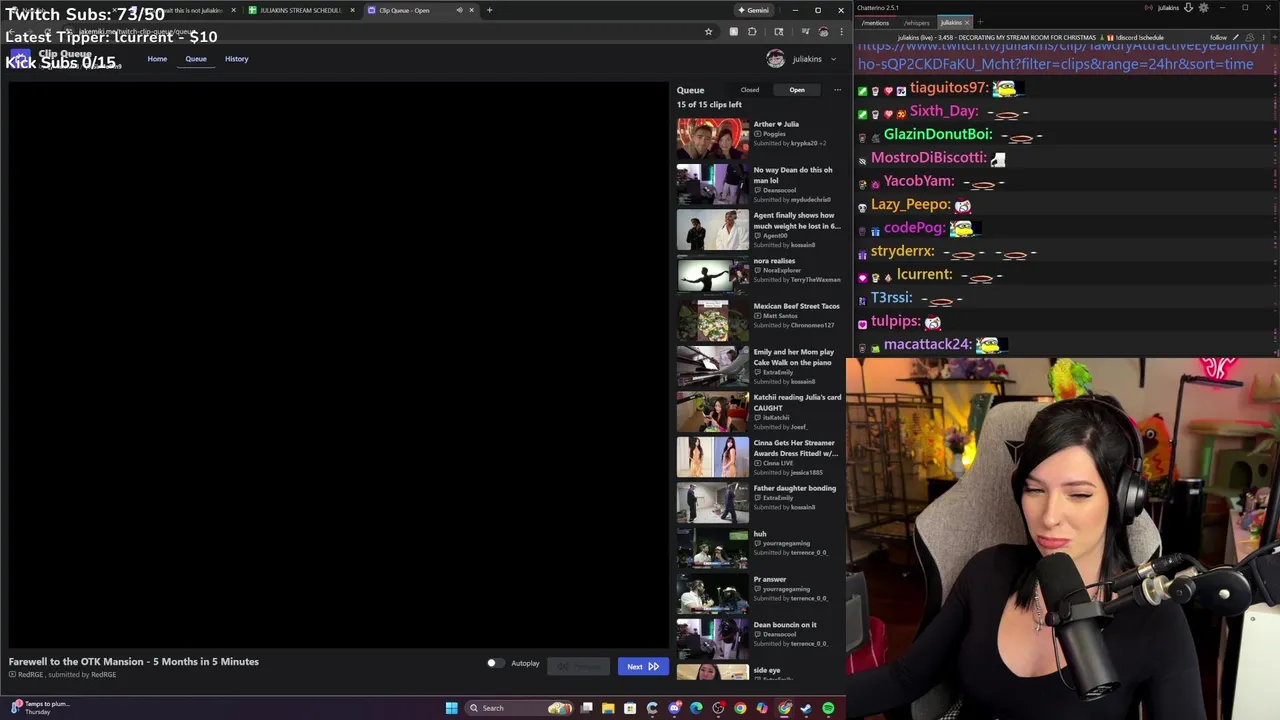Screen dimensions: 1280x720
Task: Select the 'Arther ♥ Julia' clip thumbnail
Action: (712, 139)
